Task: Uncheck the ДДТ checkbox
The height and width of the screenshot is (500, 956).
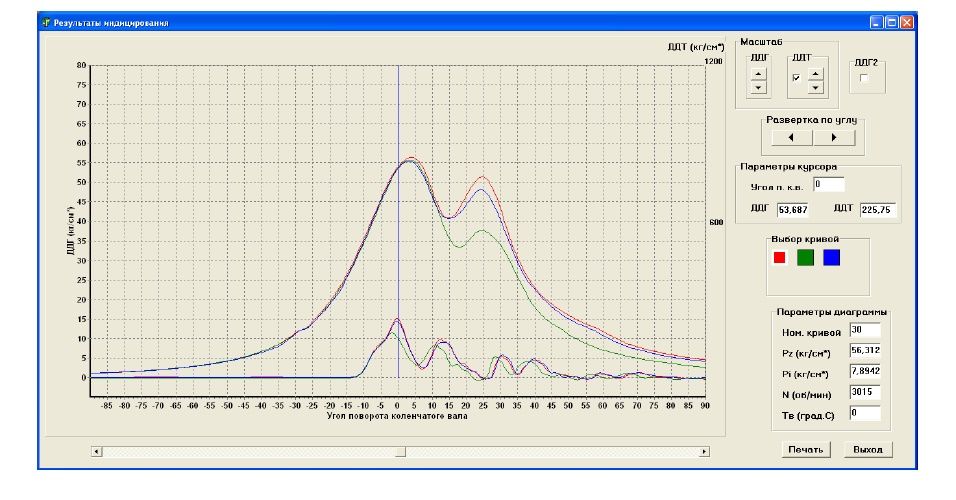Action: pos(797,78)
